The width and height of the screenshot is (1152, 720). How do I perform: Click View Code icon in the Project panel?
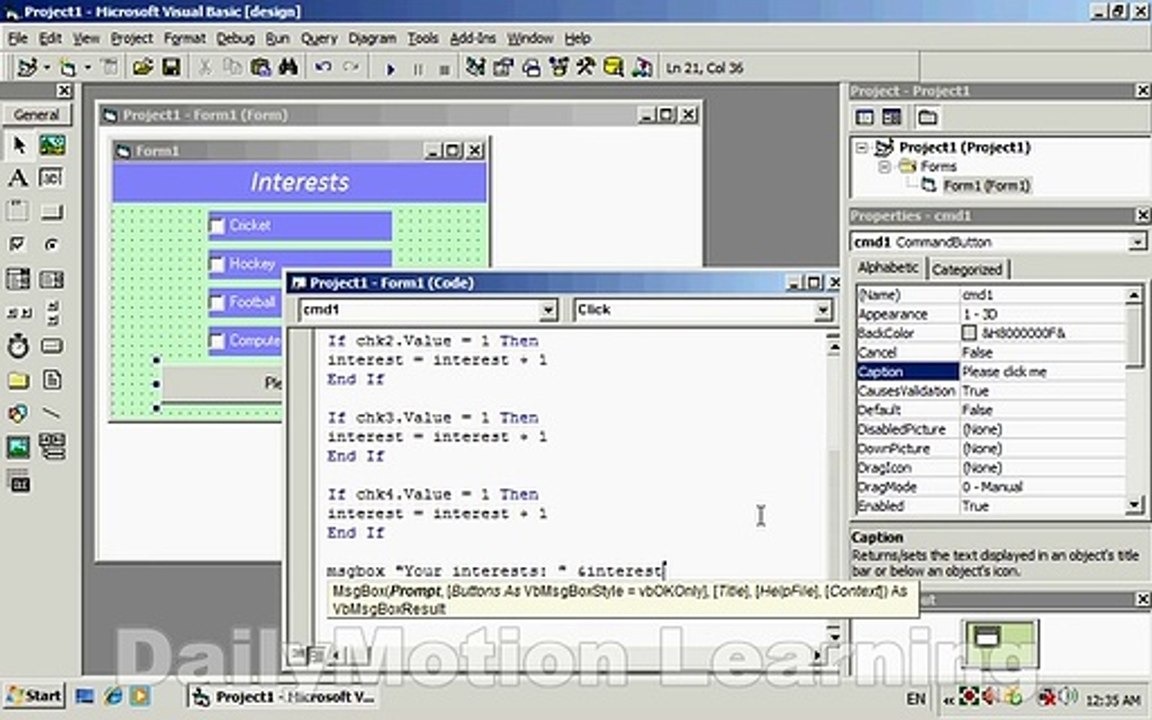[865, 117]
